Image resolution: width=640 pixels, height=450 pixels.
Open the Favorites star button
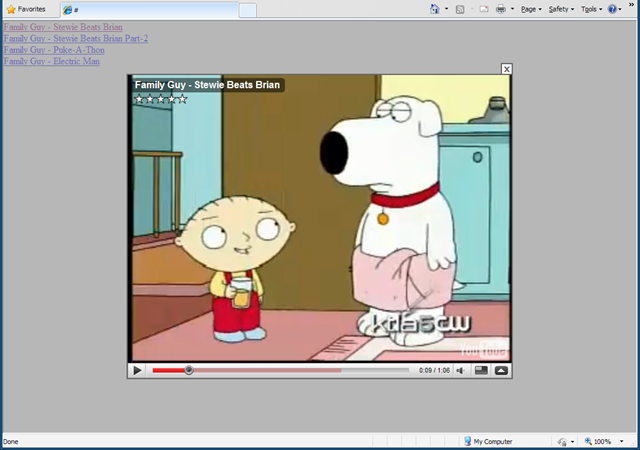click(26, 9)
